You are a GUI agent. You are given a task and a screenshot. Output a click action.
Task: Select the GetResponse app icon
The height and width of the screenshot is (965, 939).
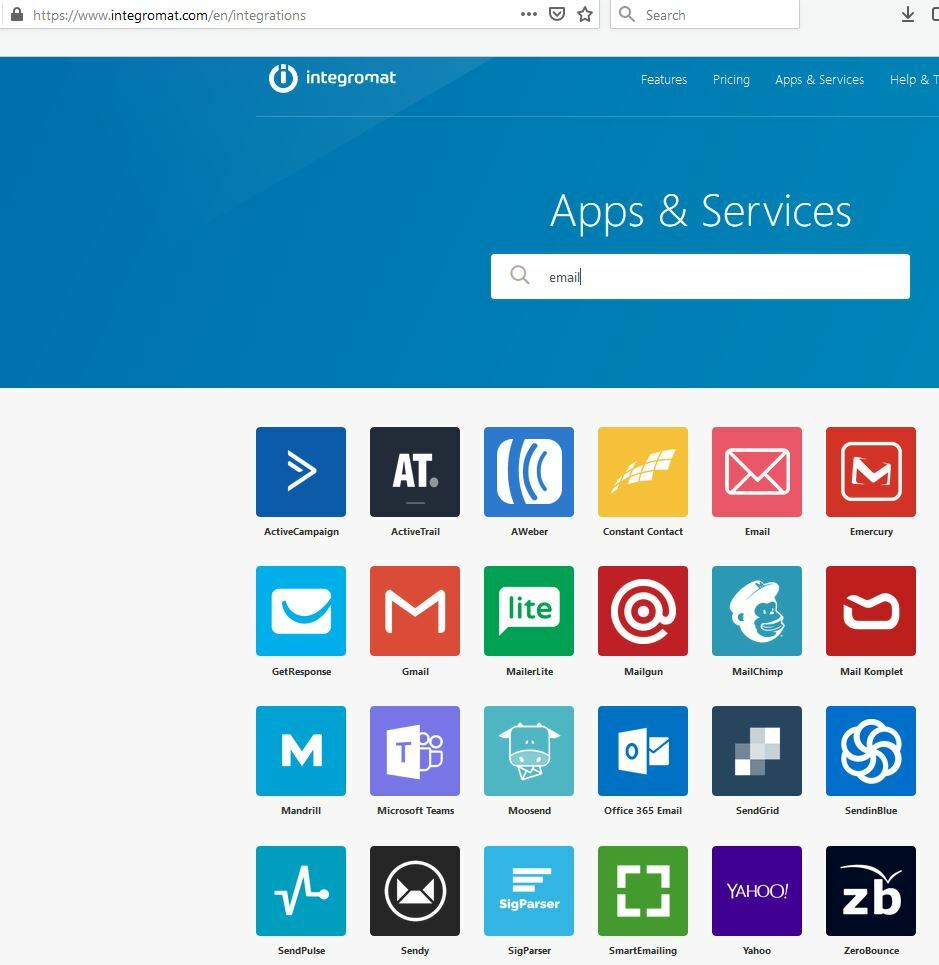coord(301,611)
